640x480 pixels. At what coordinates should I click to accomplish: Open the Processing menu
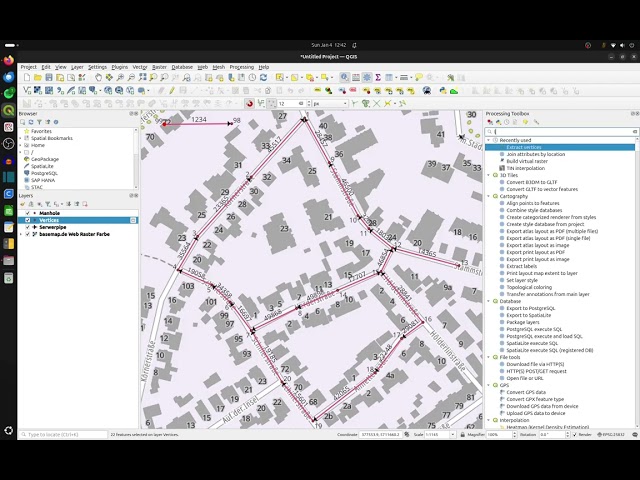[x=242, y=67]
